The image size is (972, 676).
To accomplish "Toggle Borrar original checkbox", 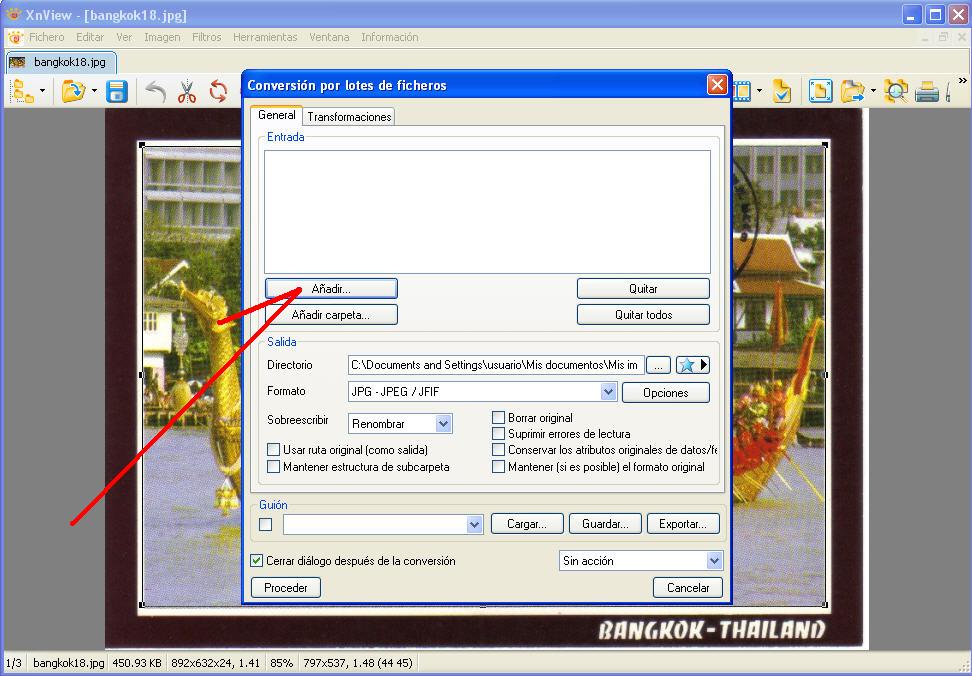I will point(498,418).
